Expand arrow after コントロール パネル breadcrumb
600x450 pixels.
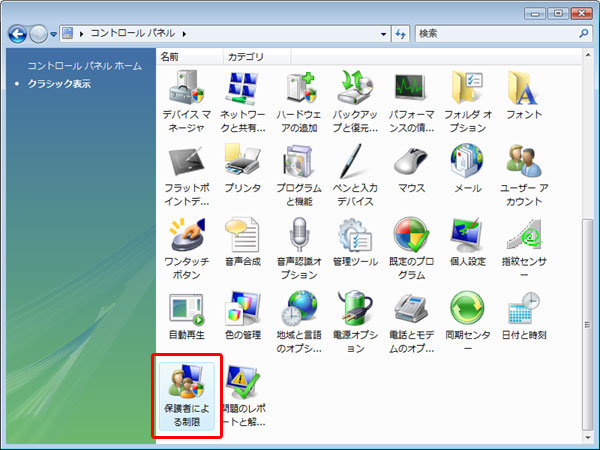[184, 34]
